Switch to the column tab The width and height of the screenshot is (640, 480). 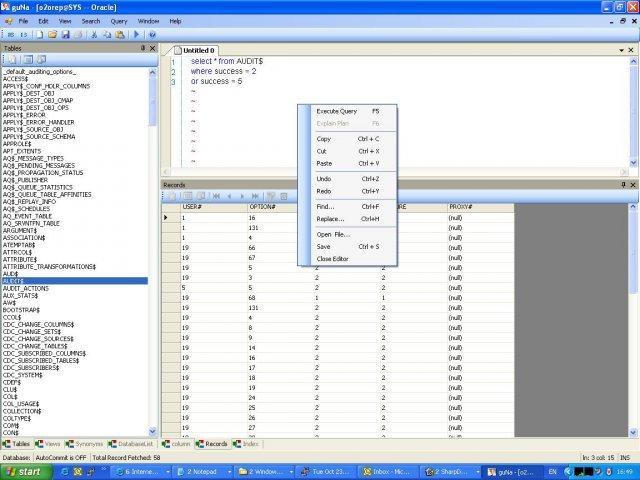(176, 444)
